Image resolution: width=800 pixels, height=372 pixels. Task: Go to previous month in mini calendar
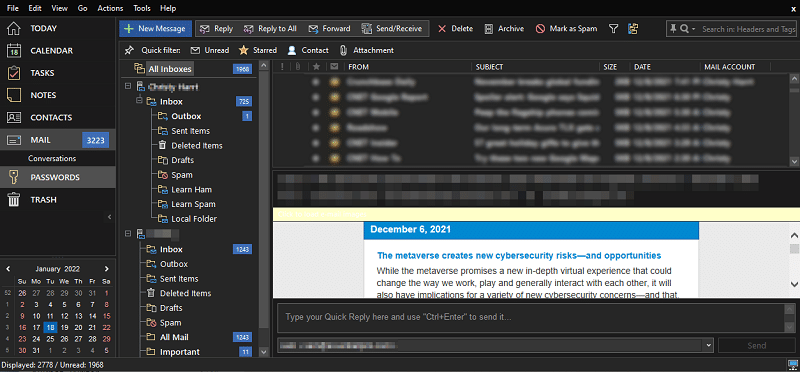[8, 268]
